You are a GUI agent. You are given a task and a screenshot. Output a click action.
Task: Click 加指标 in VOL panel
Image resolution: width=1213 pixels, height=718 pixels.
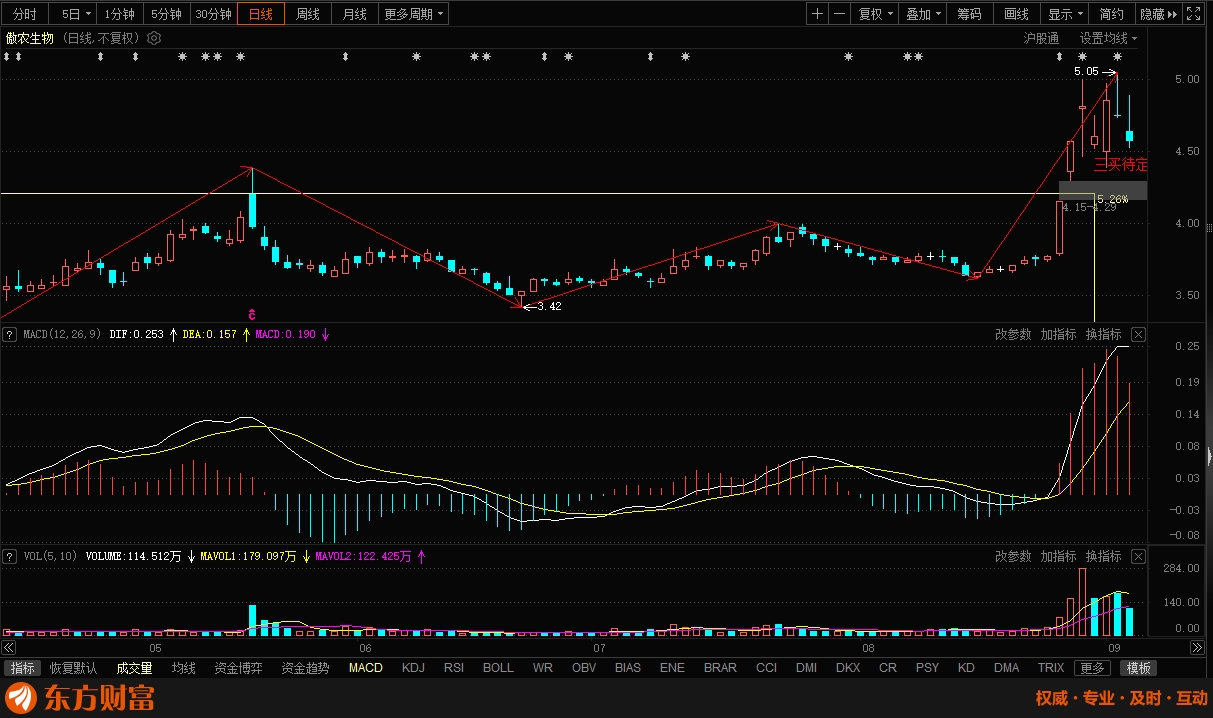point(1058,556)
